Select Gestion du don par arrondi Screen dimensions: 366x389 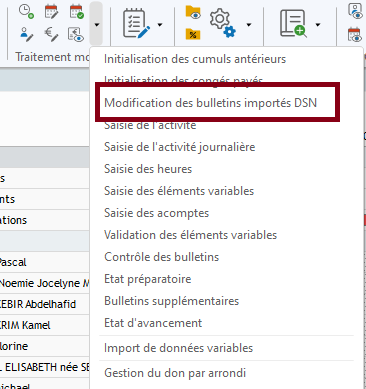(x=175, y=373)
